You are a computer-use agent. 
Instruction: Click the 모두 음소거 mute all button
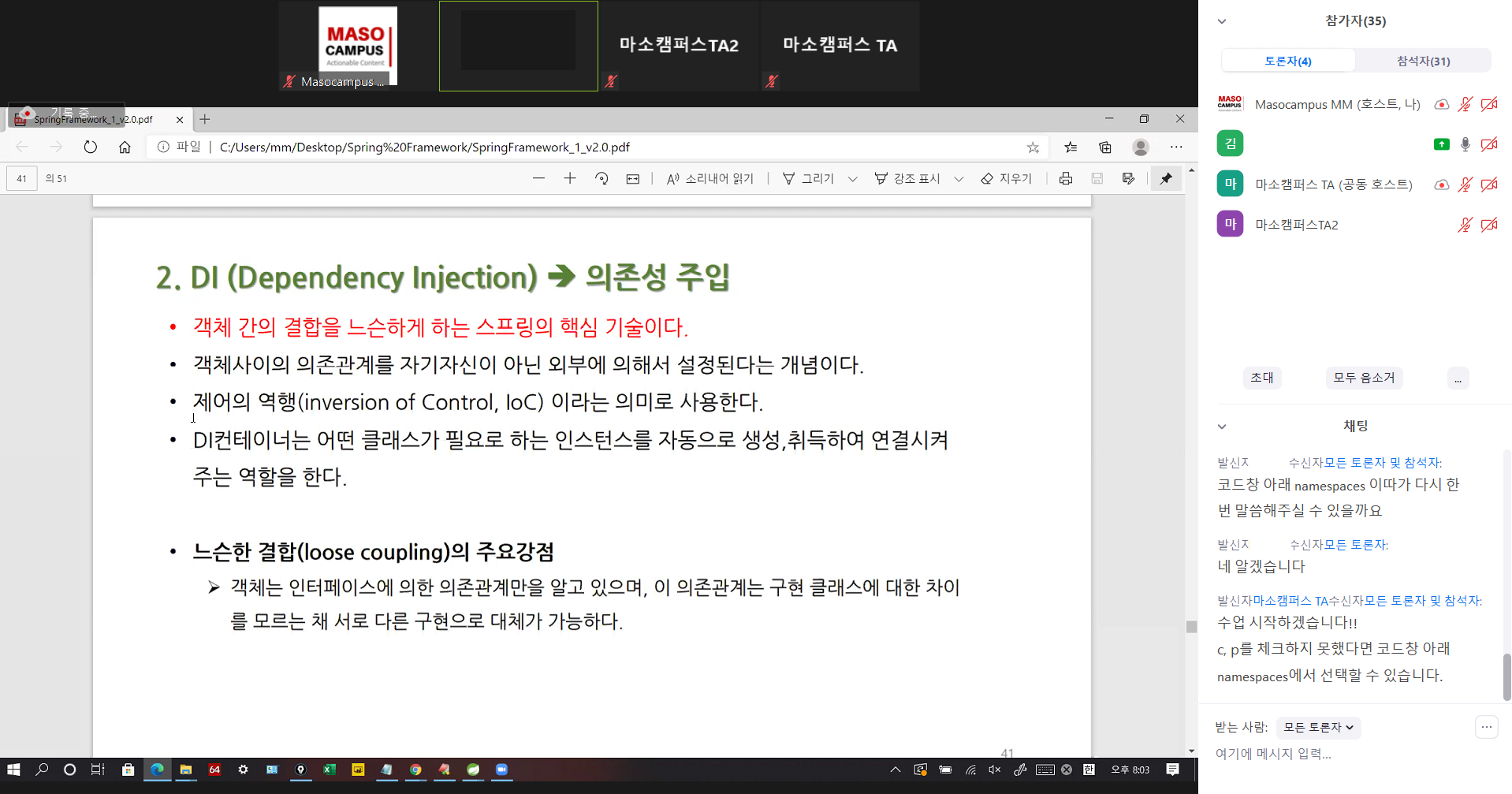(x=1364, y=378)
